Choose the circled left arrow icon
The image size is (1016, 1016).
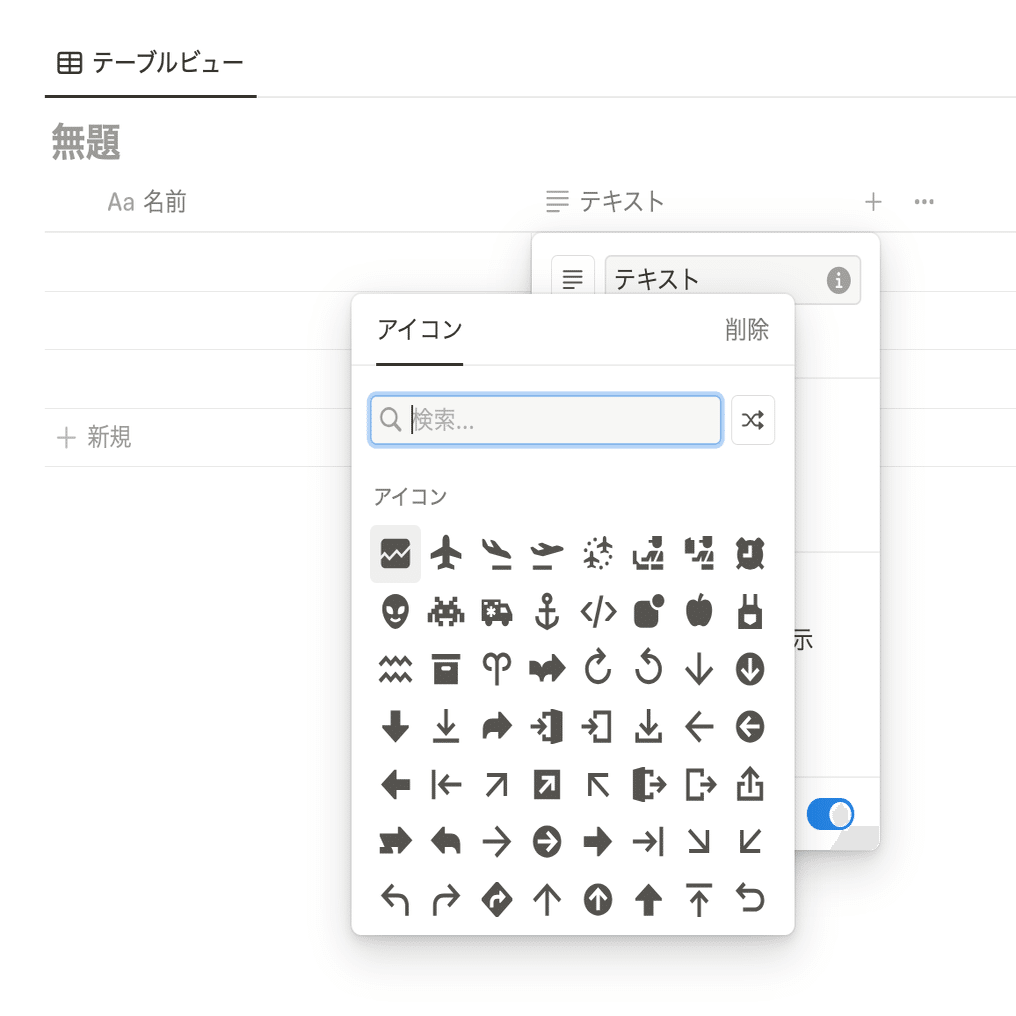750,727
